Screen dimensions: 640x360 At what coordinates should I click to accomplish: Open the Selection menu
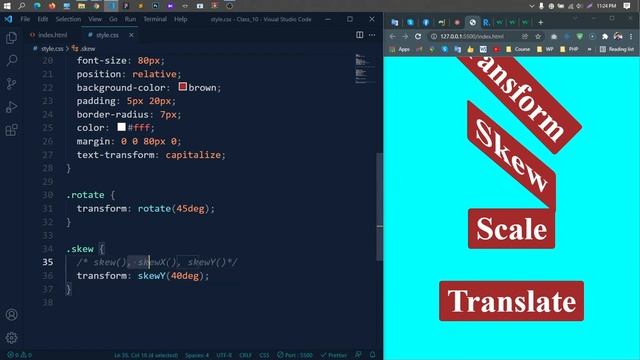pyautogui.click(x=68, y=19)
